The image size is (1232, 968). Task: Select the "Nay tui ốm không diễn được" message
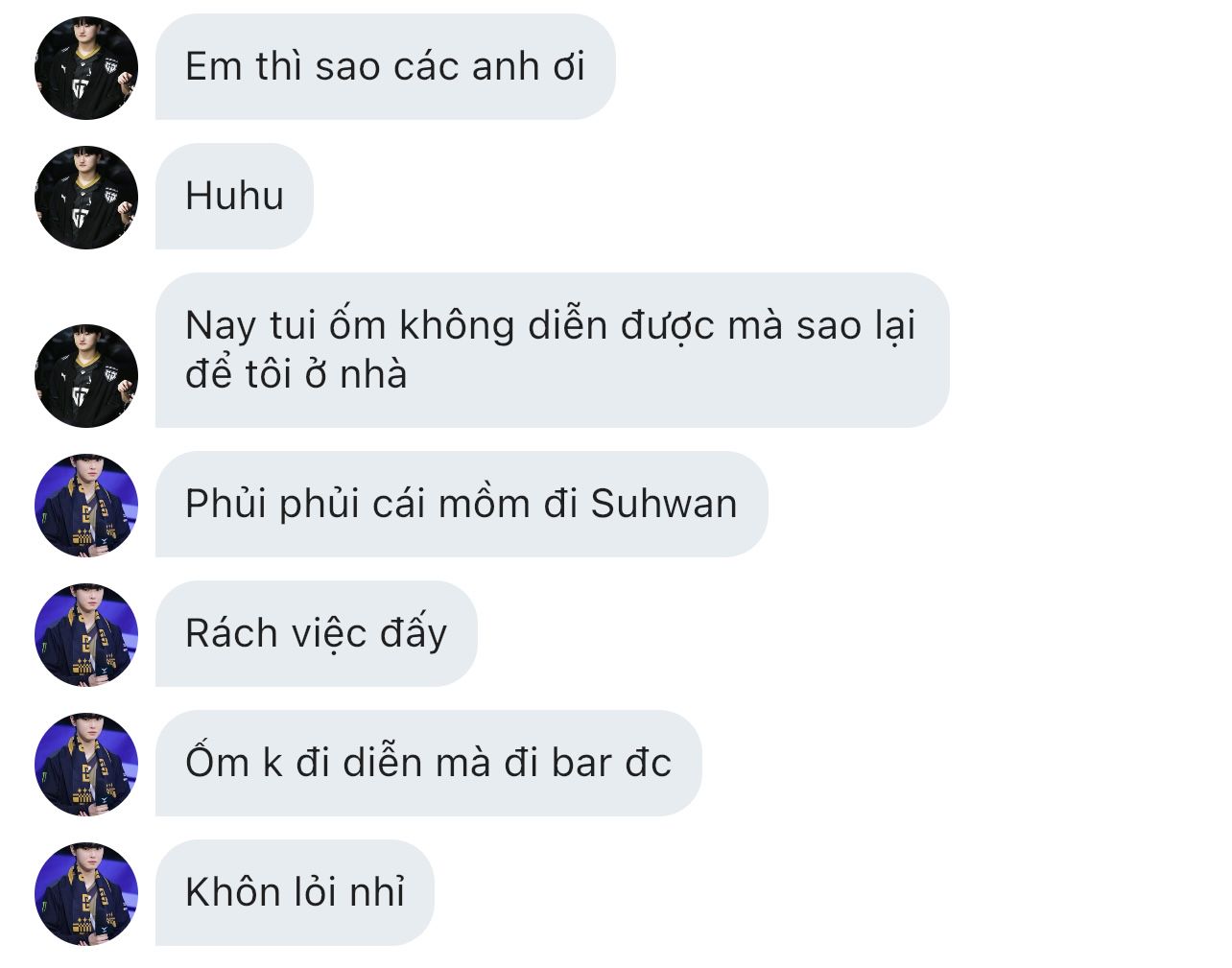pyautogui.click(x=553, y=350)
